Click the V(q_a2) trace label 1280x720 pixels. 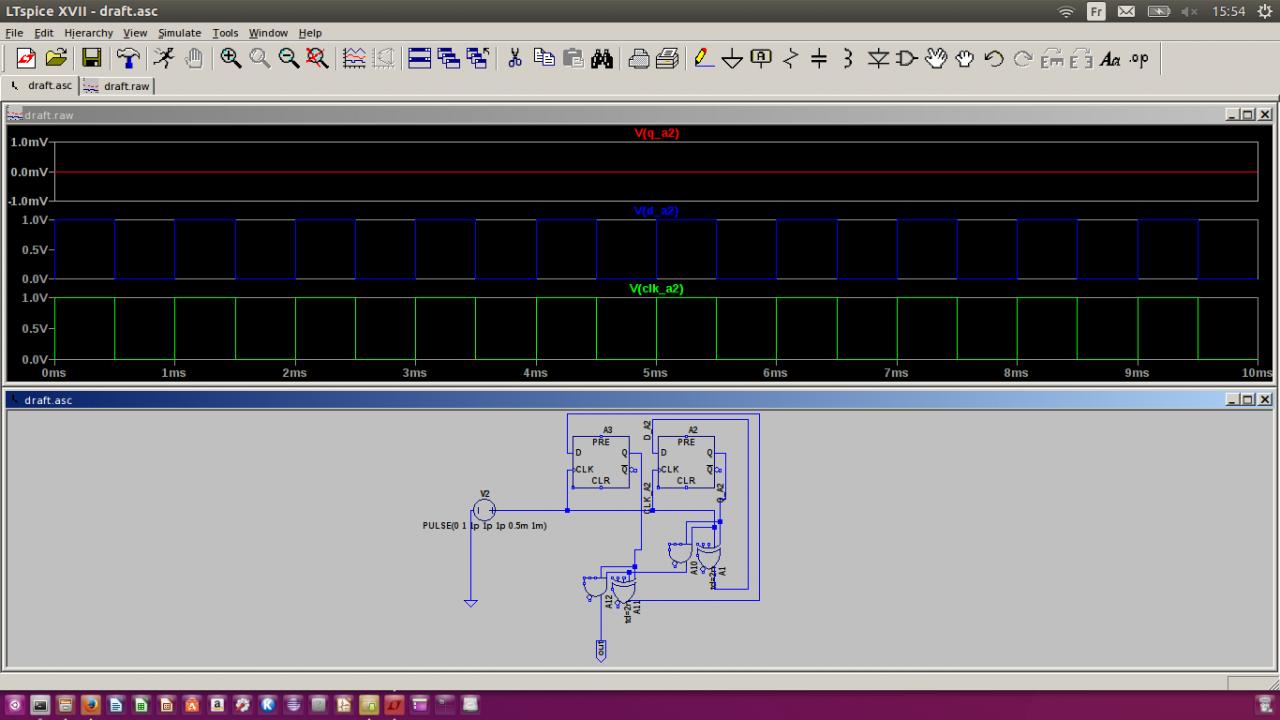[656, 133]
